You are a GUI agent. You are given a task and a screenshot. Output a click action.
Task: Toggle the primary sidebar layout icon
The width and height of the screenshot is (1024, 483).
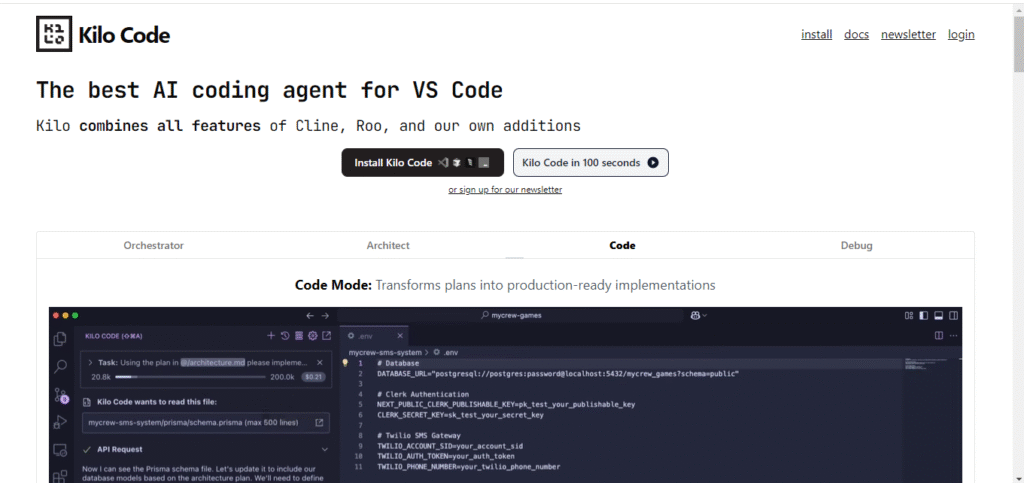click(923, 315)
